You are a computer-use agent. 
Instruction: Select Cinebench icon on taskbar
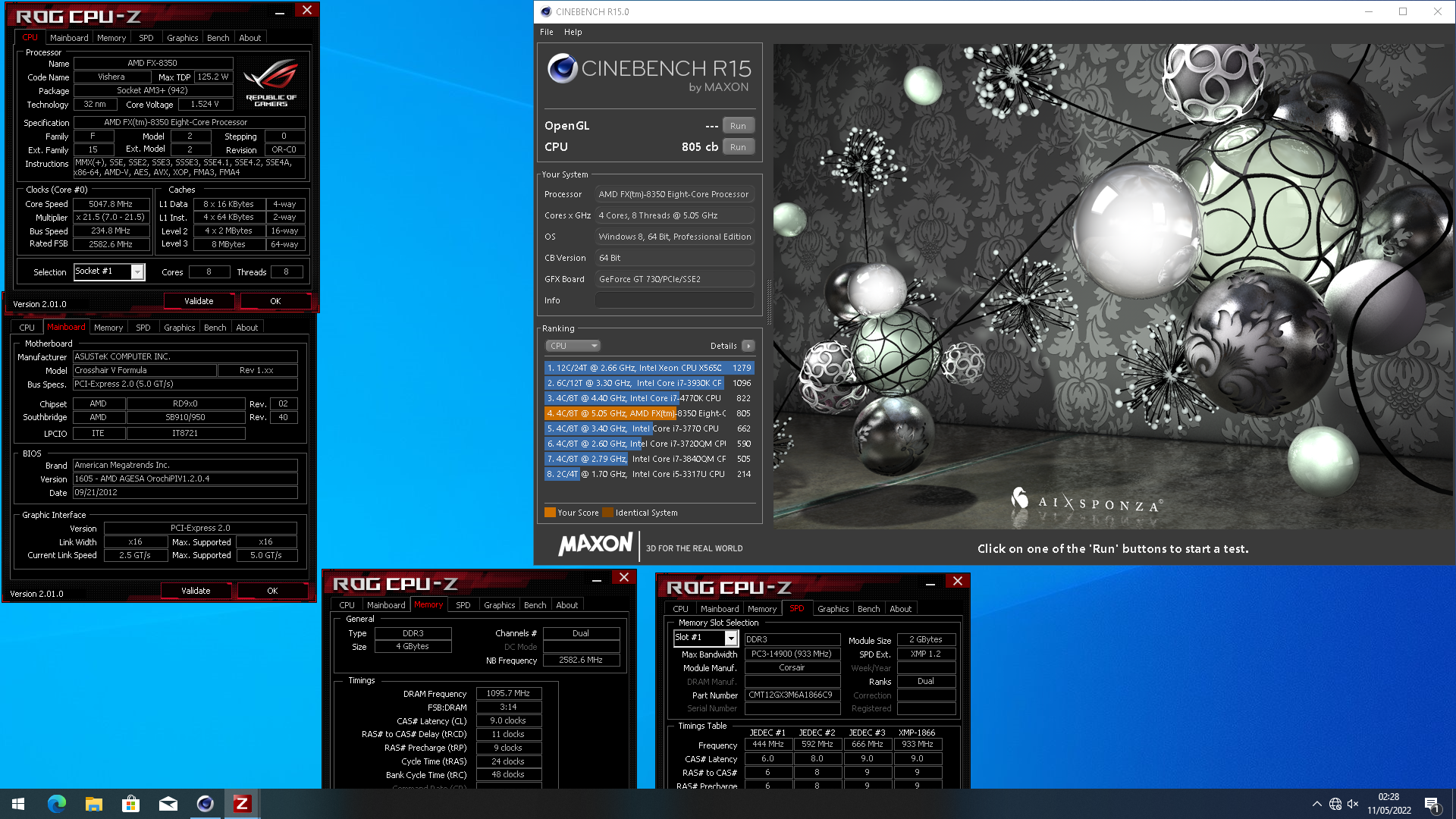point(206,804)
